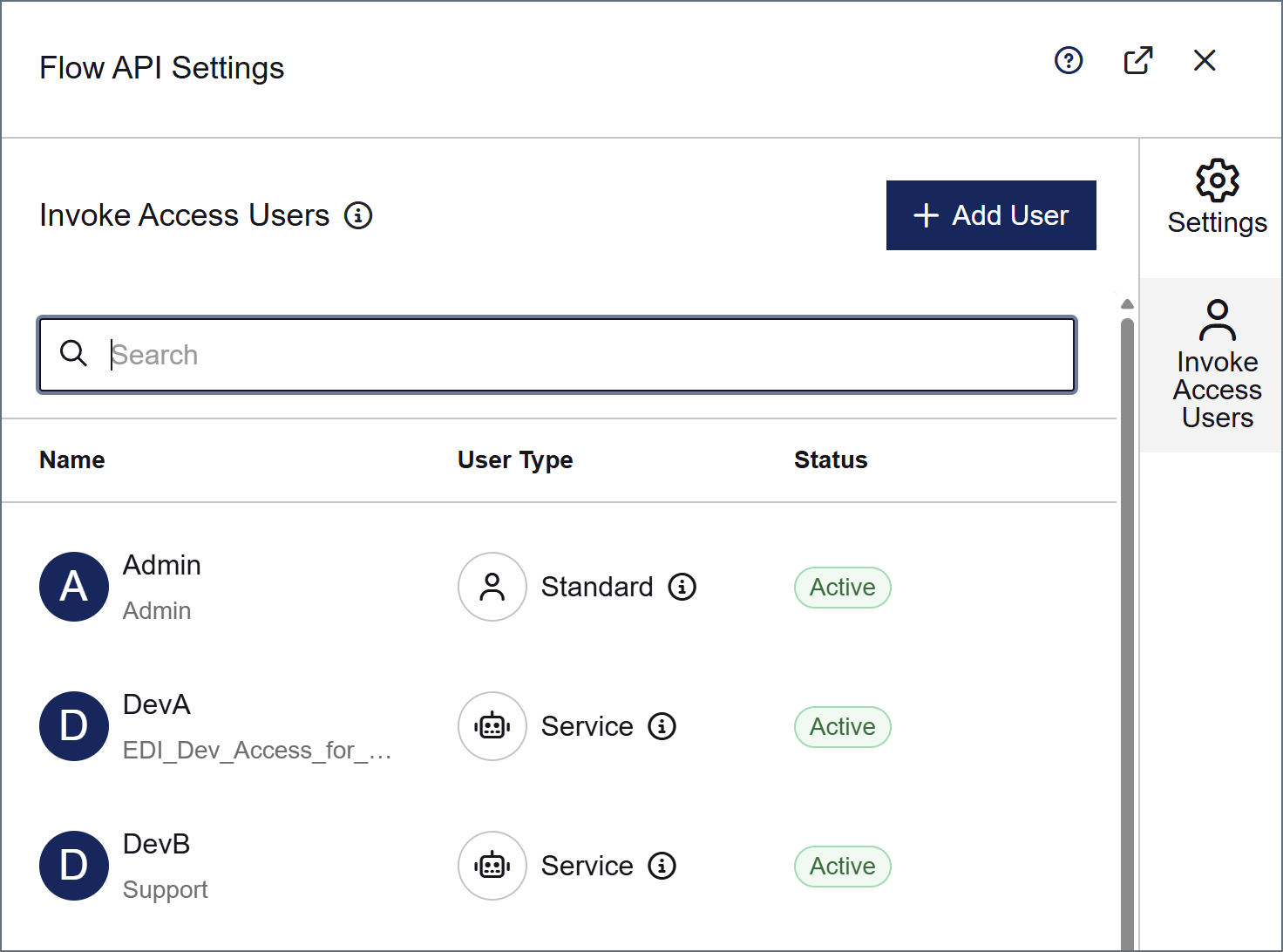
Task: Click the Support subtitle under DevB
Action: [x=166, y=890]
